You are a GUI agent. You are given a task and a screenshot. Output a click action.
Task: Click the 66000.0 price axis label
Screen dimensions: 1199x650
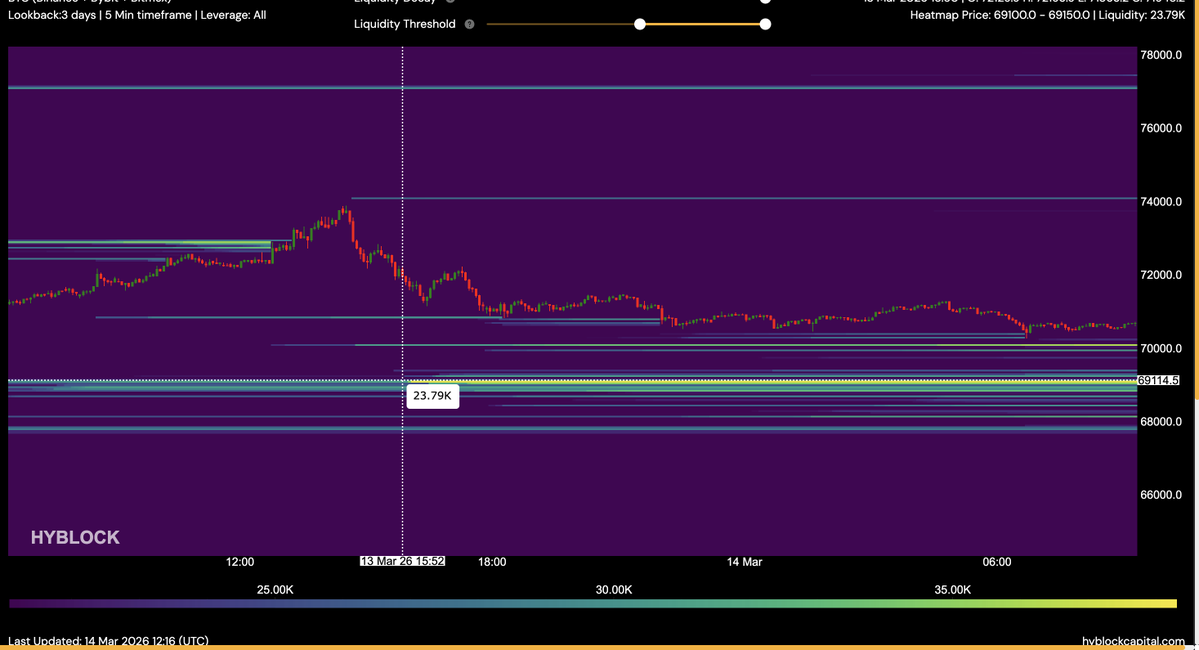pos(1161,496)
